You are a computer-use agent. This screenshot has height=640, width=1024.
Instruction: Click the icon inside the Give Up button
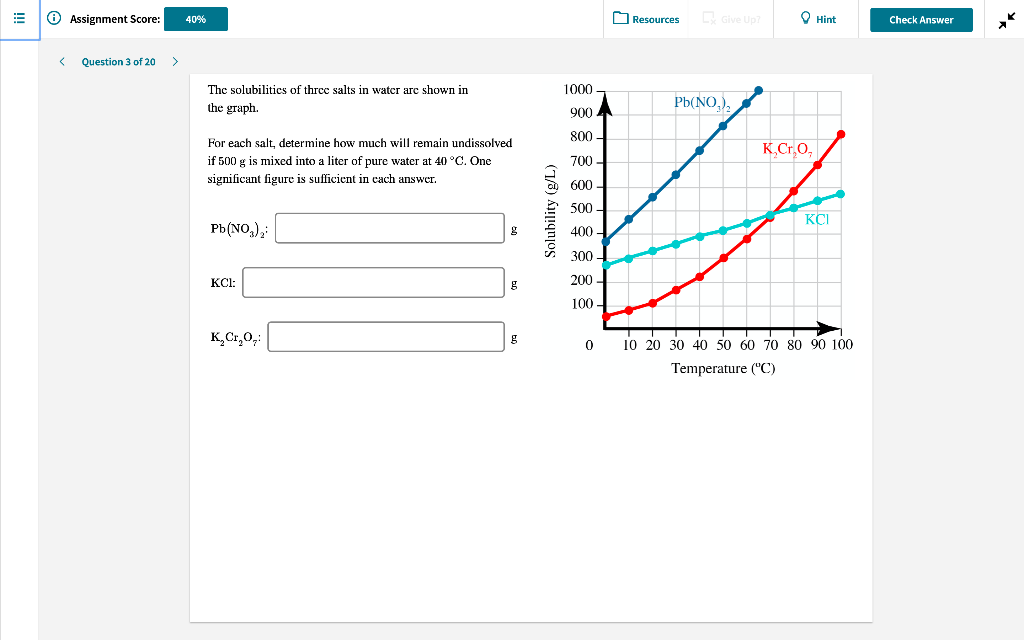click(707, 18)
